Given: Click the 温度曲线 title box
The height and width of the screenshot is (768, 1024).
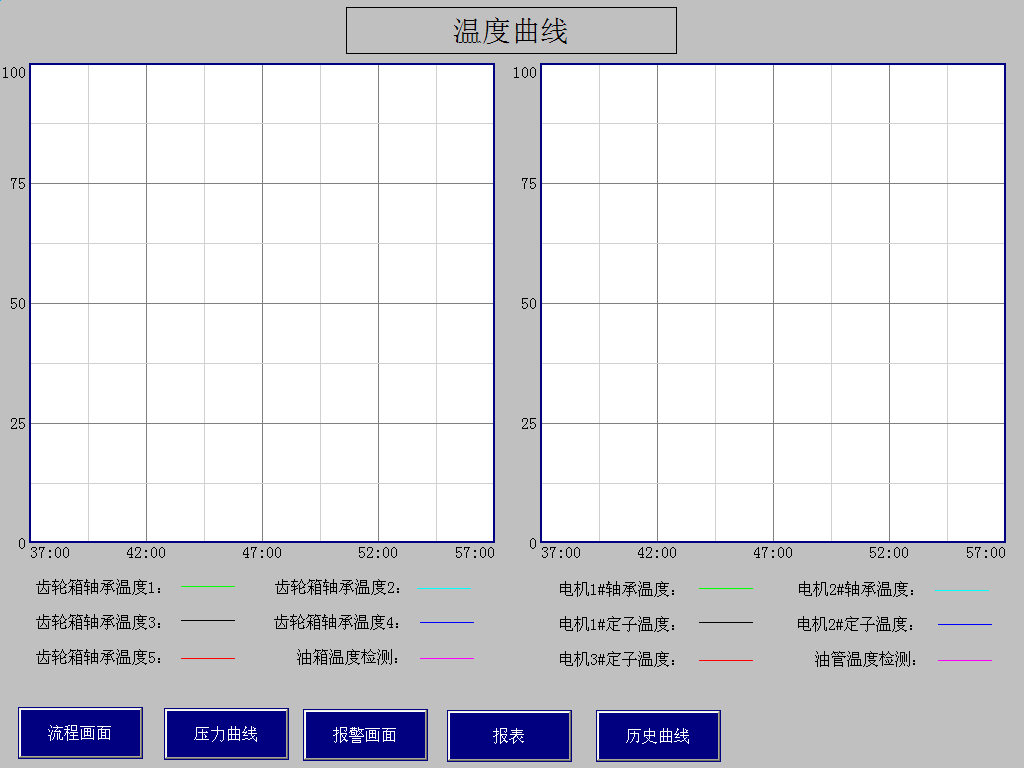Looking at the screenshot, I should 511,31.
